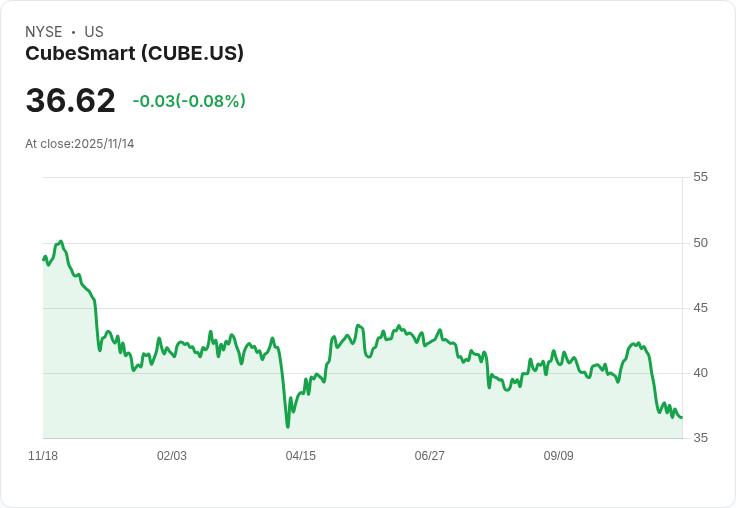Click the 45 label on the price axis
This screenshot has width=736, height=508.
pos(700,308)
